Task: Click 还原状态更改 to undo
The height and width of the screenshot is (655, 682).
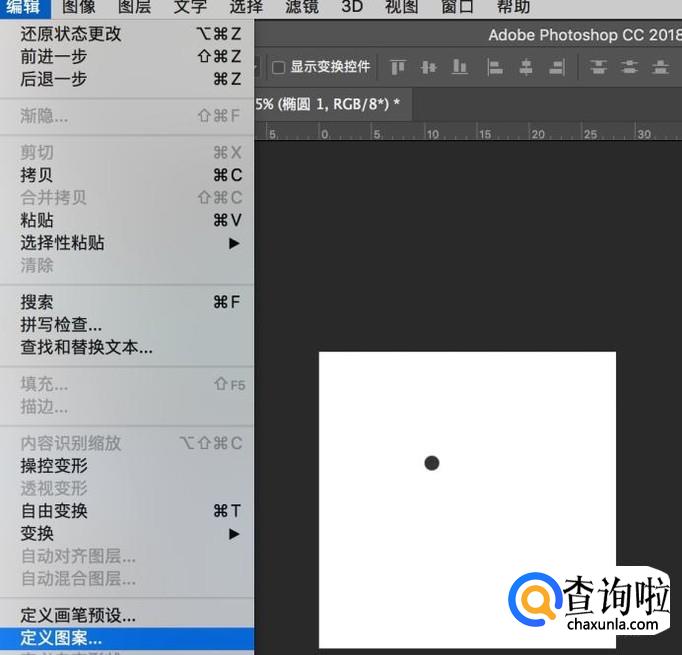Action: 70,34
